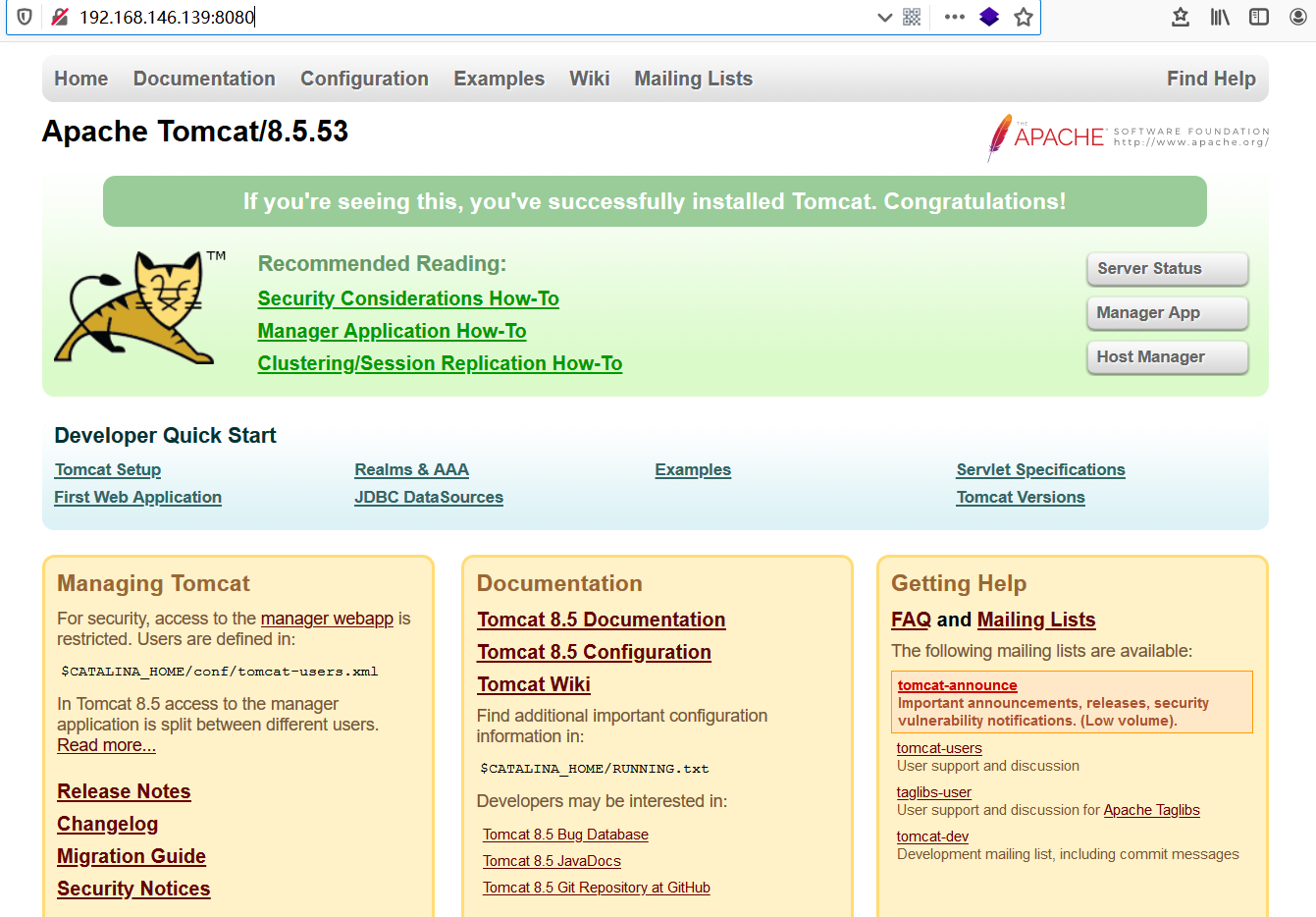The image size is (1316, 917).
Task: Click the $CATALINA_HOME/RUNNING.txt path text
Action: tap(594, 769)
